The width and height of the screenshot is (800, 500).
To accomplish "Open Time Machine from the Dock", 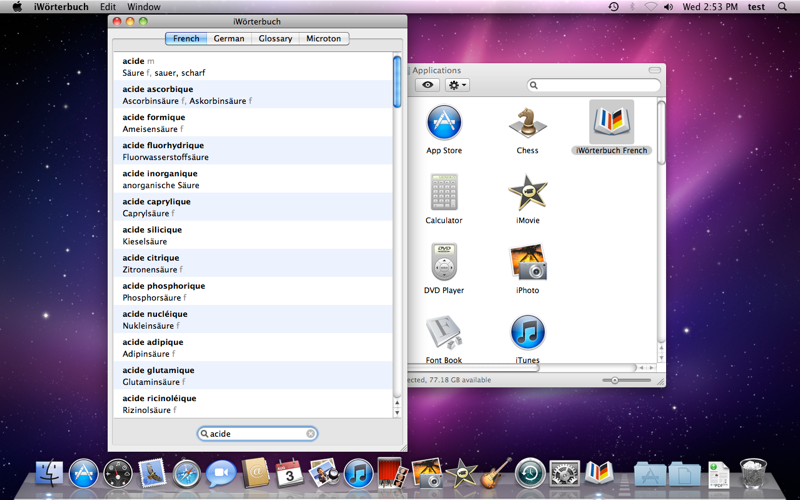I will pos(530,473).
